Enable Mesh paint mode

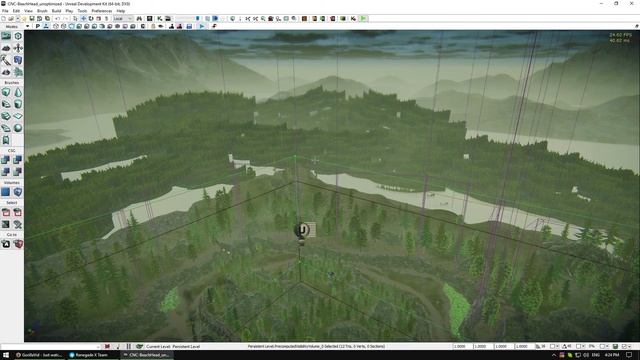6,60
